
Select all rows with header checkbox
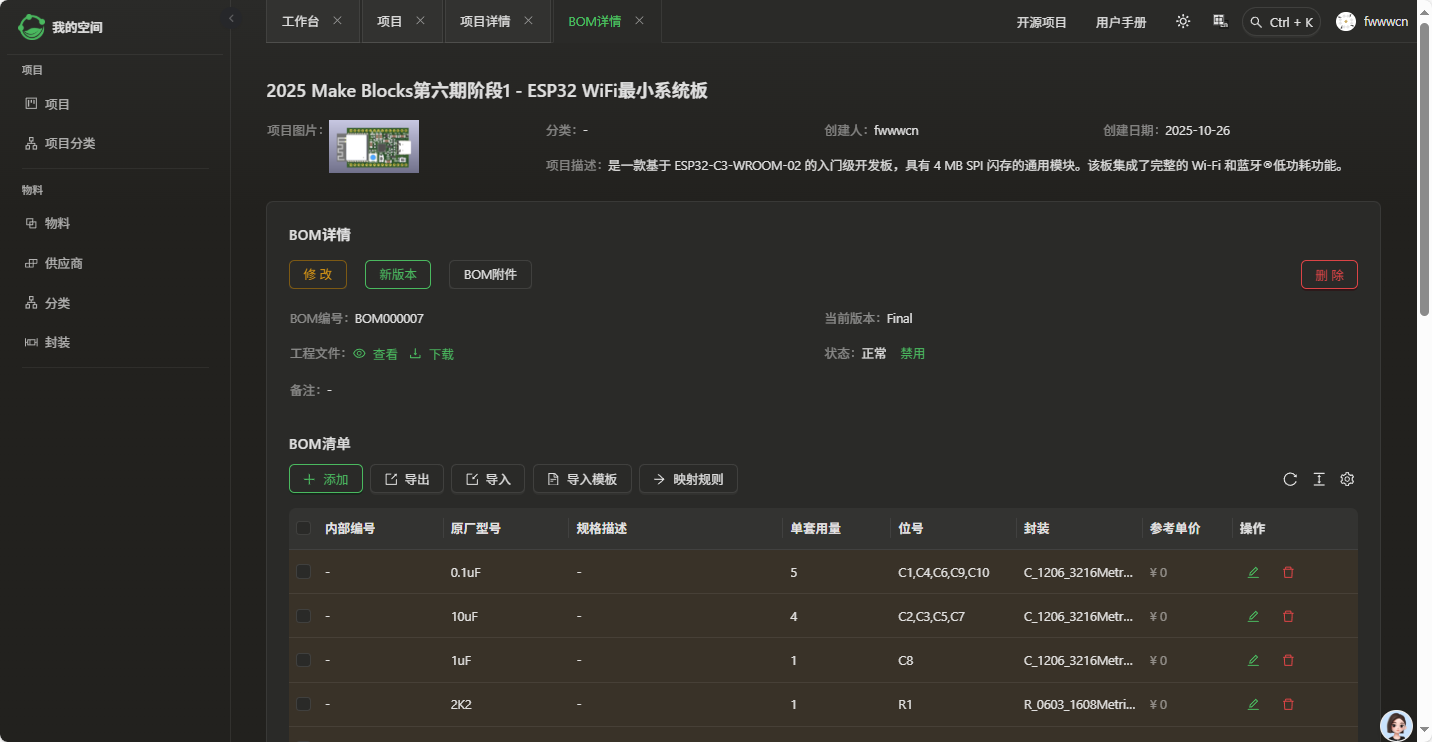(x=304, y=528)
